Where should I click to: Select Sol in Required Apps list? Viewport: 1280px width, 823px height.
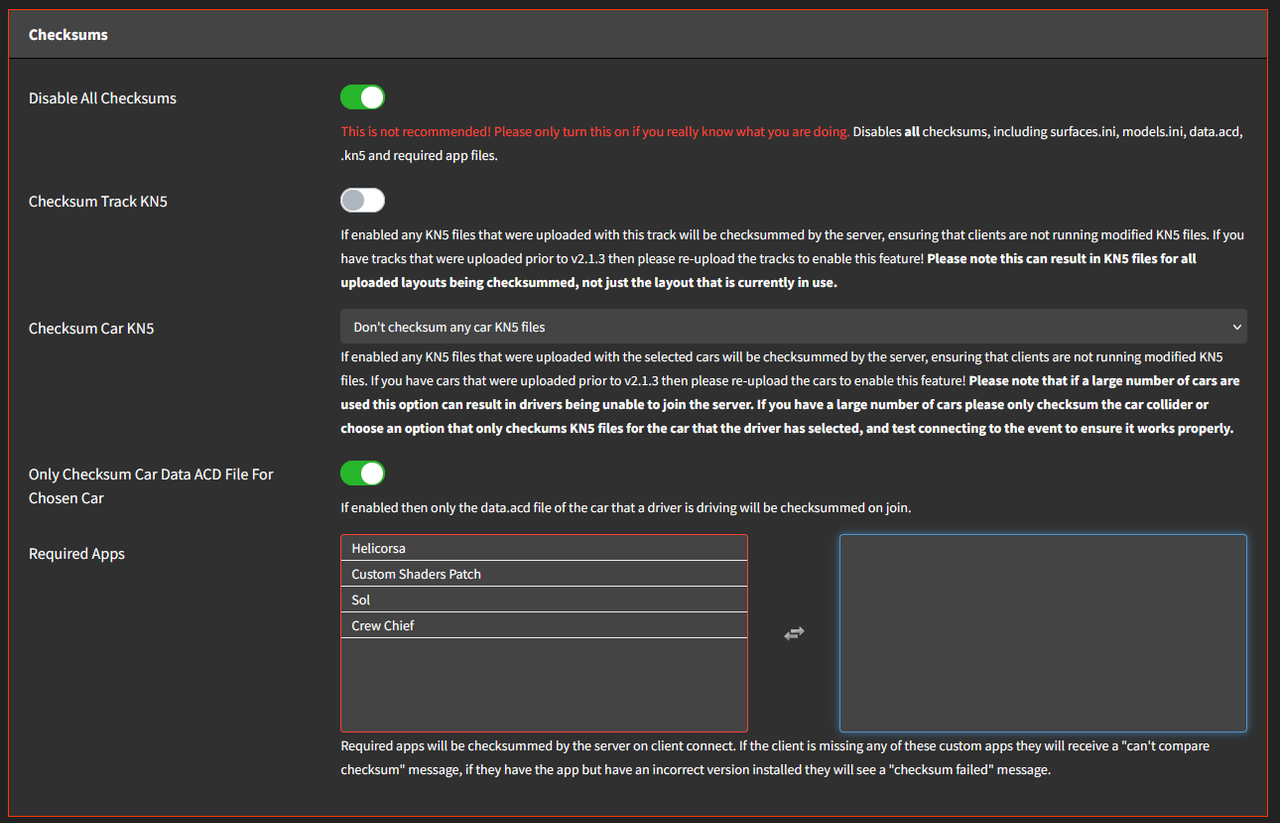coord(544,600)
